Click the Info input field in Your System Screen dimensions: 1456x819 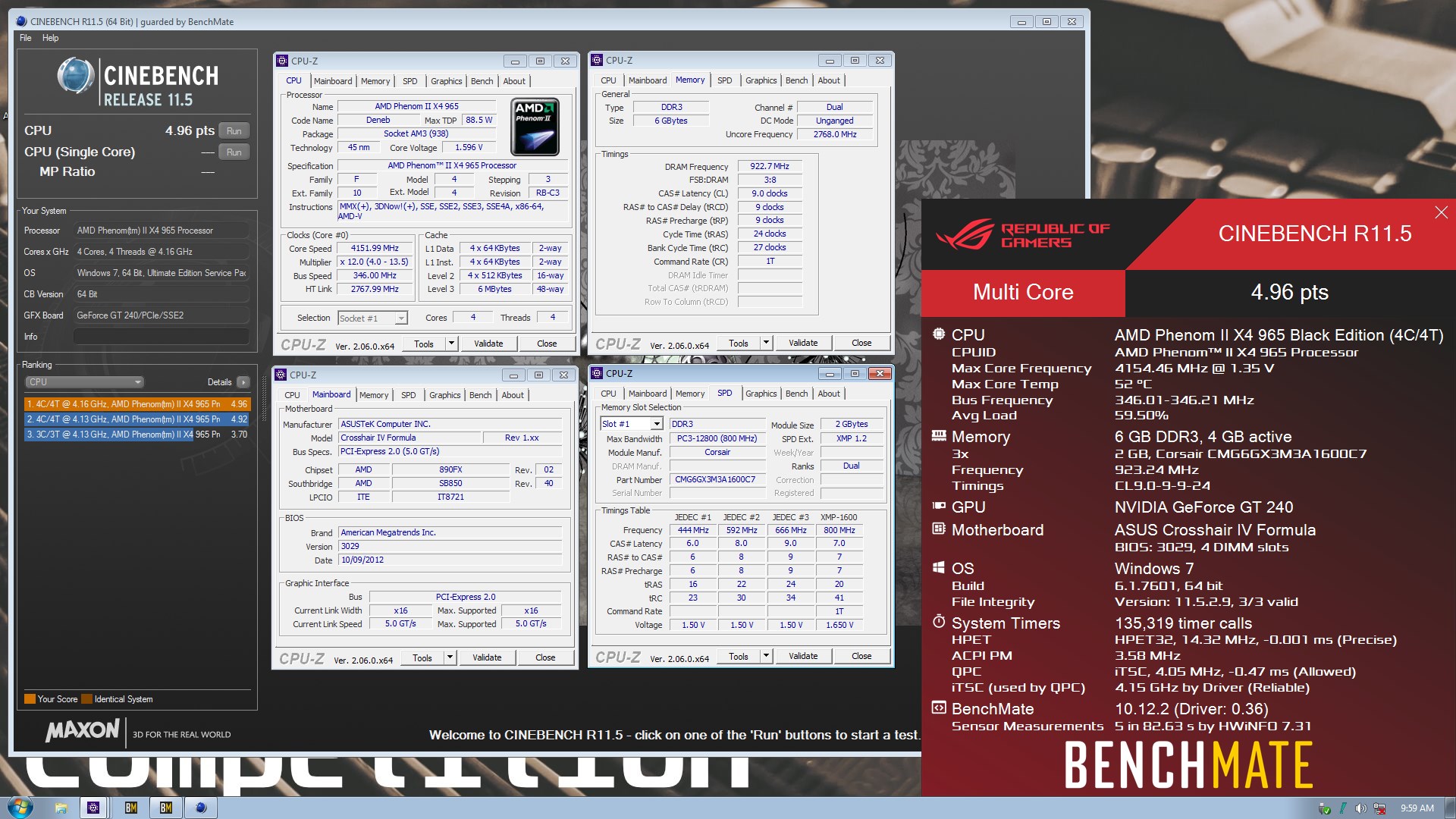(x=162, y=337)
